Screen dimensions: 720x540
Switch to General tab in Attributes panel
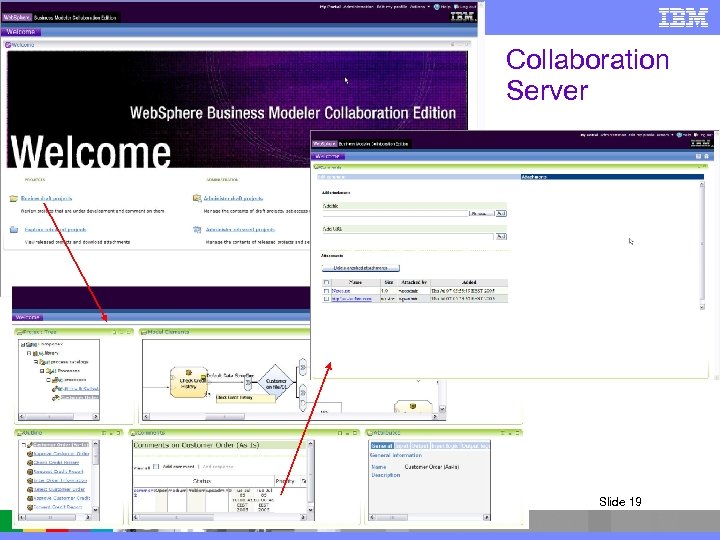382,446
